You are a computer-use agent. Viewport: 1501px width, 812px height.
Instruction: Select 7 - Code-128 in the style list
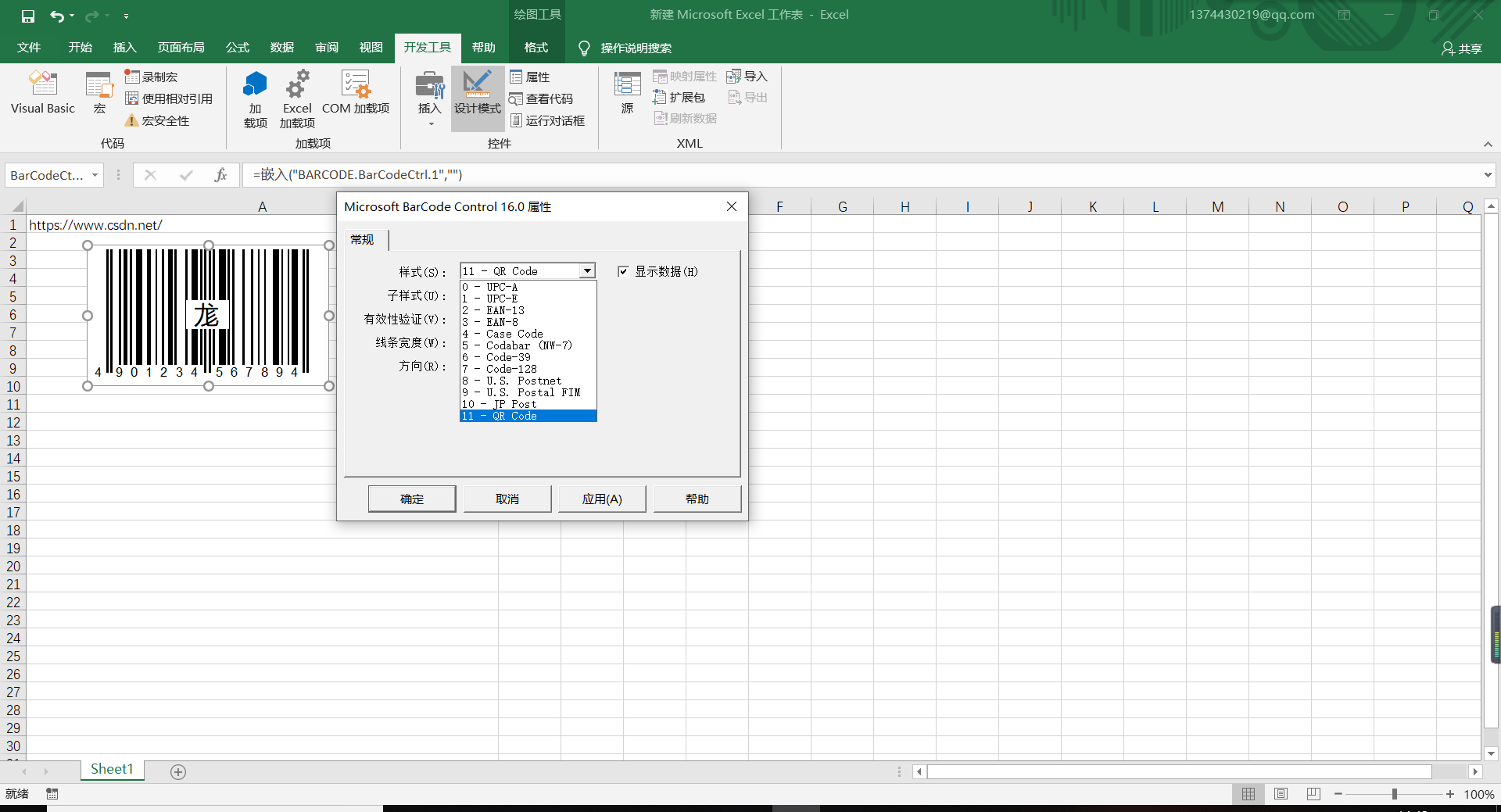tap(500, 369)
